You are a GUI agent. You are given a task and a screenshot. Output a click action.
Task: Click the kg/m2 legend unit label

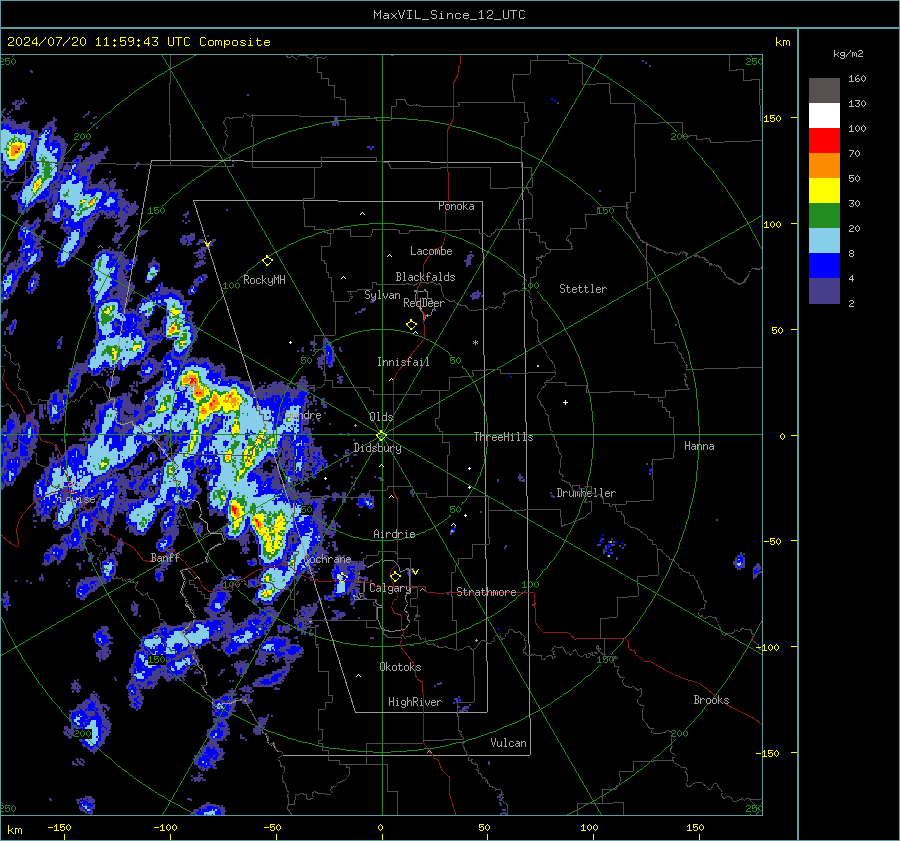click(x=848, y=54)
